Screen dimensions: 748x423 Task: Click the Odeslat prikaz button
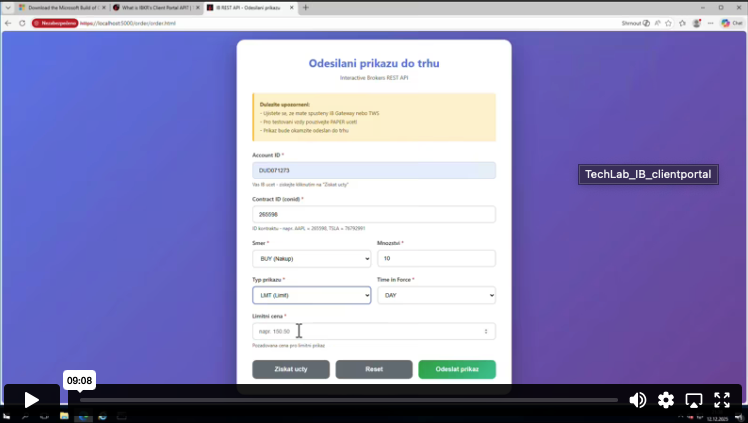click(457, 369)
